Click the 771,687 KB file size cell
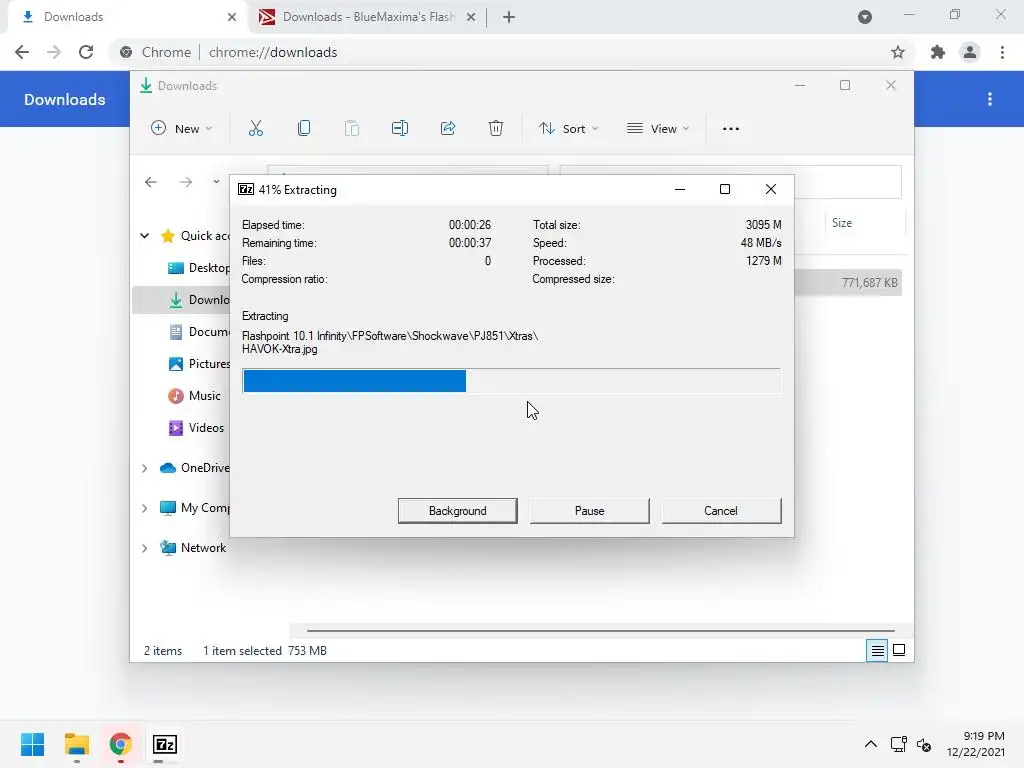The image size is (1024, 768). (869, 283)
